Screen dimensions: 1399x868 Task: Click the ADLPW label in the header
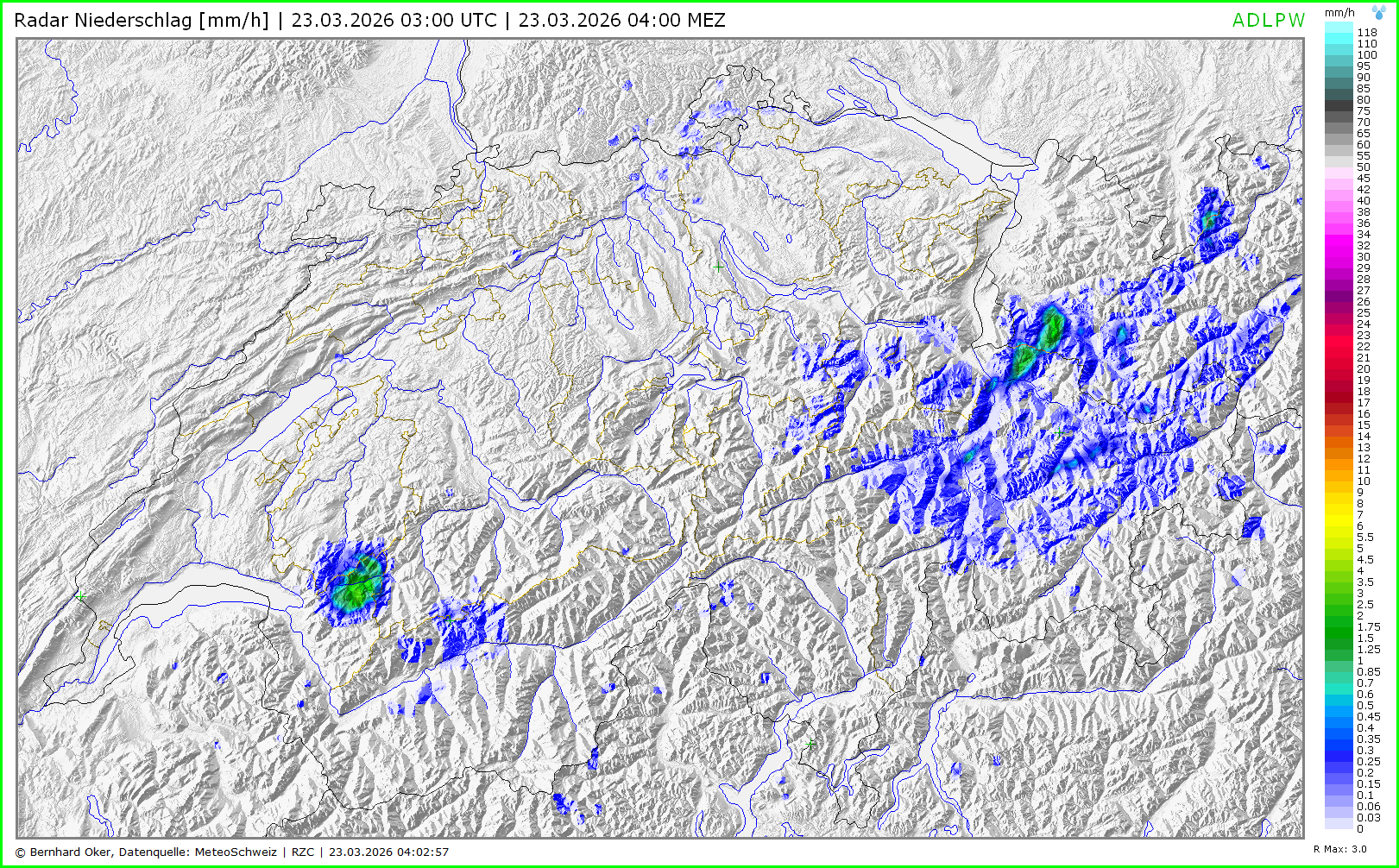click(1268, 21)
